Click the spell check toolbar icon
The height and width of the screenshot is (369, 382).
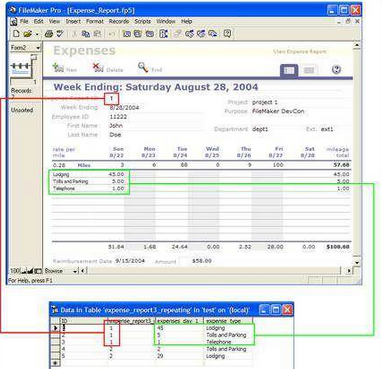(60, 34)
